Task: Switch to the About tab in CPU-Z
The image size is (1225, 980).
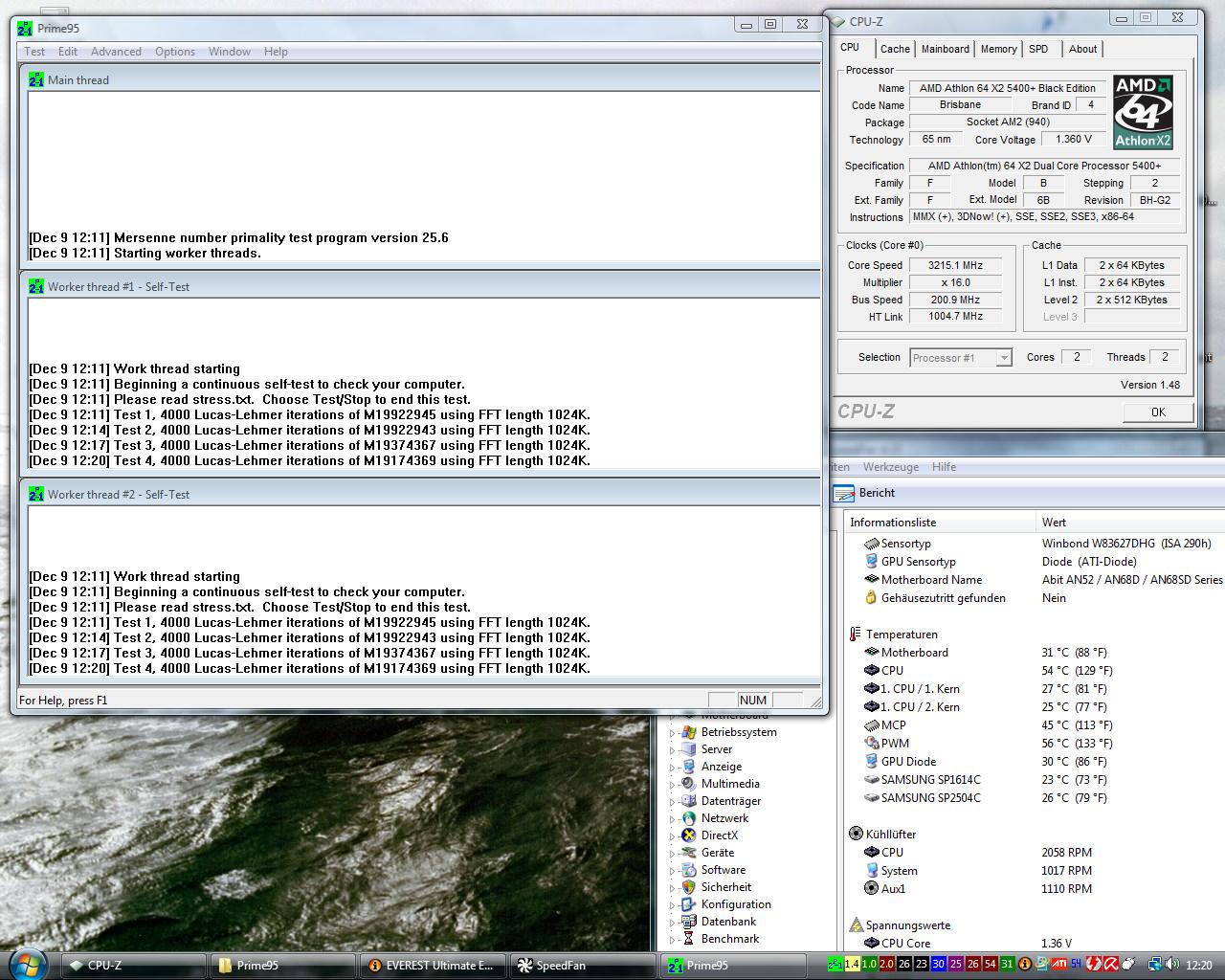Action: (x=1082, y=49)
